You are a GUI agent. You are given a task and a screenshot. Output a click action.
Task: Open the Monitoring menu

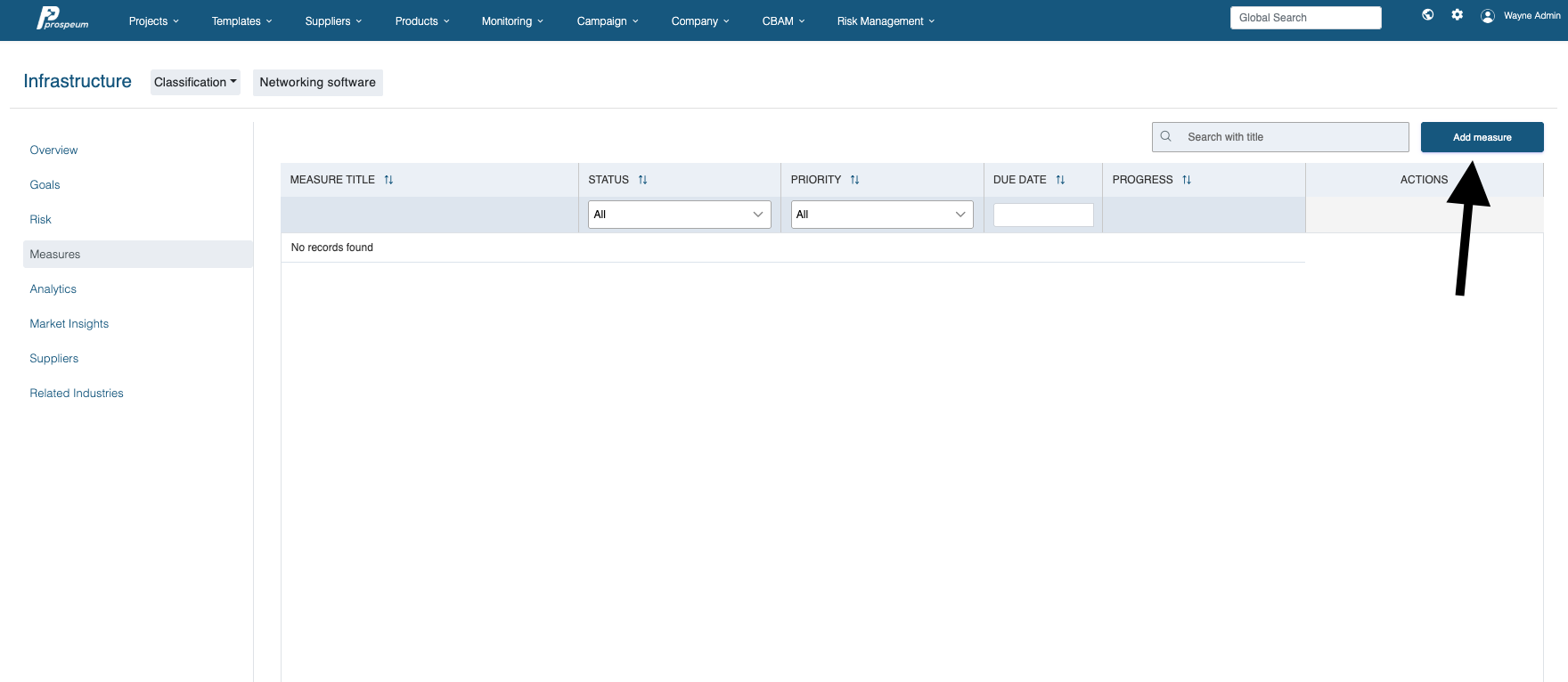(x=512, y=20)
